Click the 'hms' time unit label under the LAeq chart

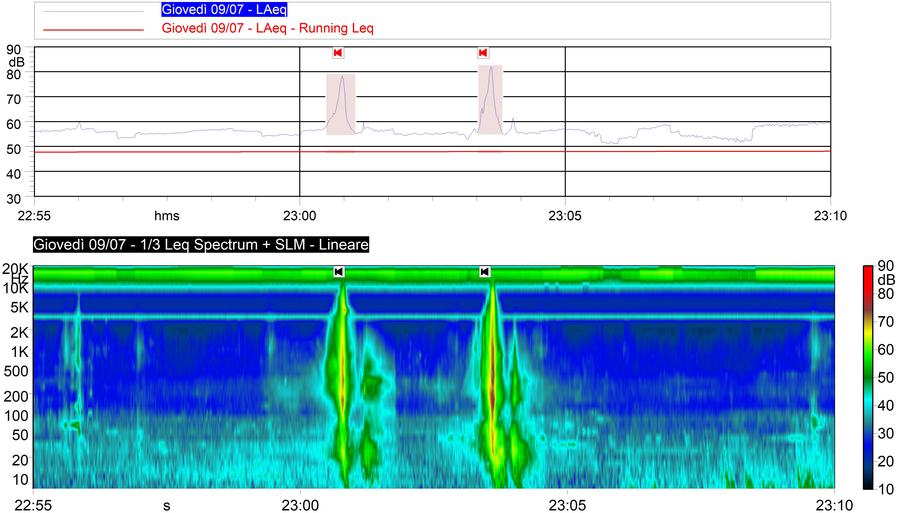166,216
